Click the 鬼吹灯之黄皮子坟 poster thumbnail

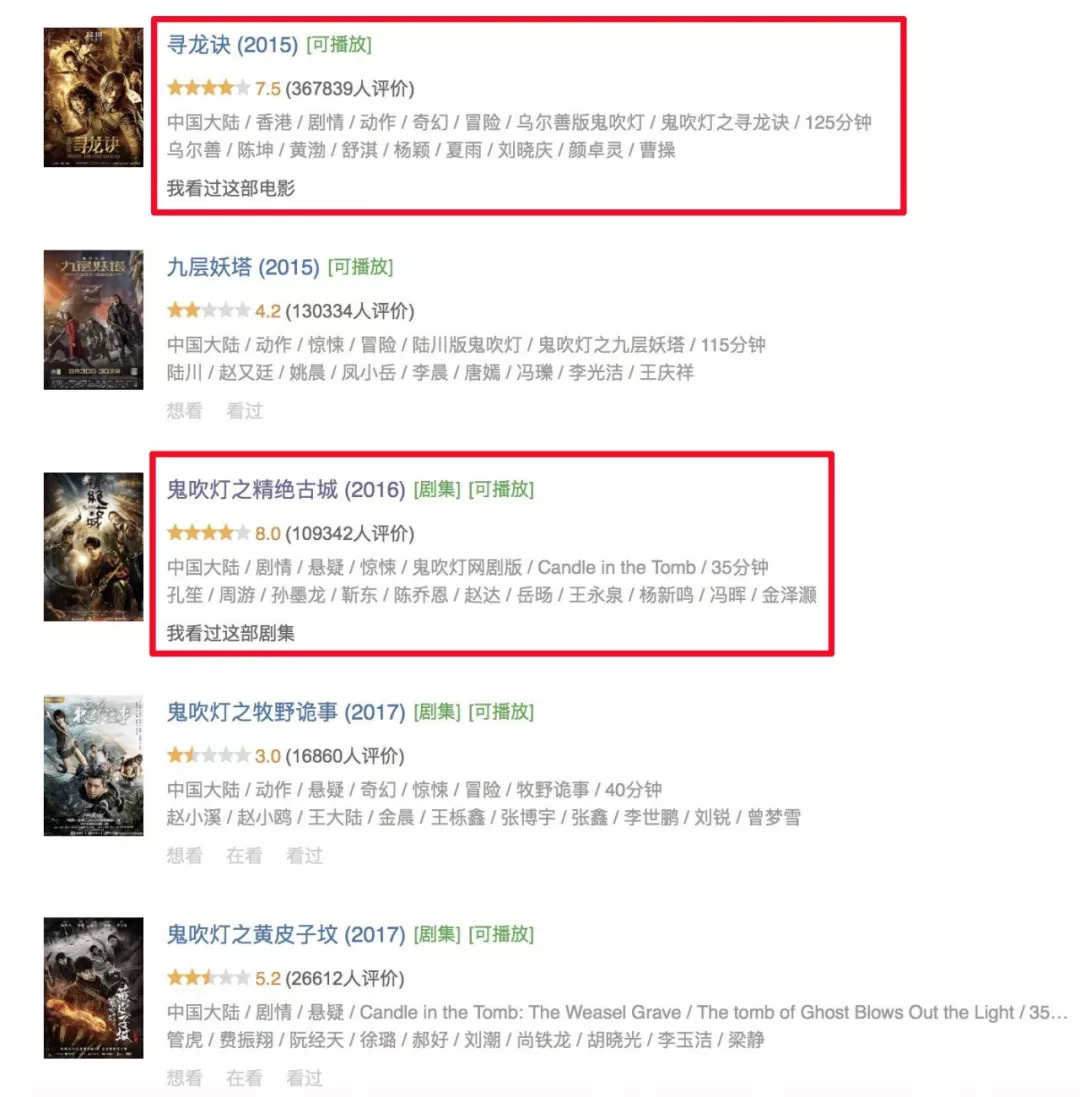[x=93, y=988]
